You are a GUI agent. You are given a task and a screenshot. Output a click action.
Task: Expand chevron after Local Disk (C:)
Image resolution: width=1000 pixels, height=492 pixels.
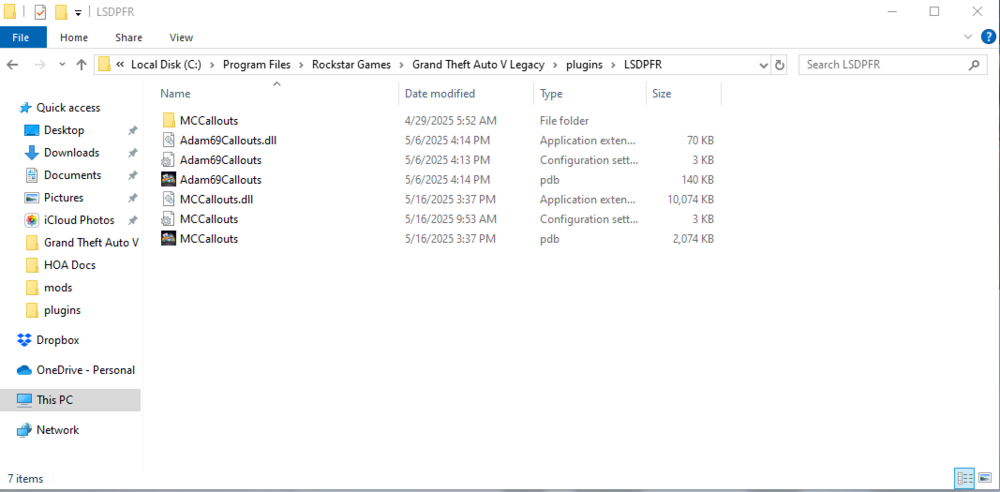212,64
